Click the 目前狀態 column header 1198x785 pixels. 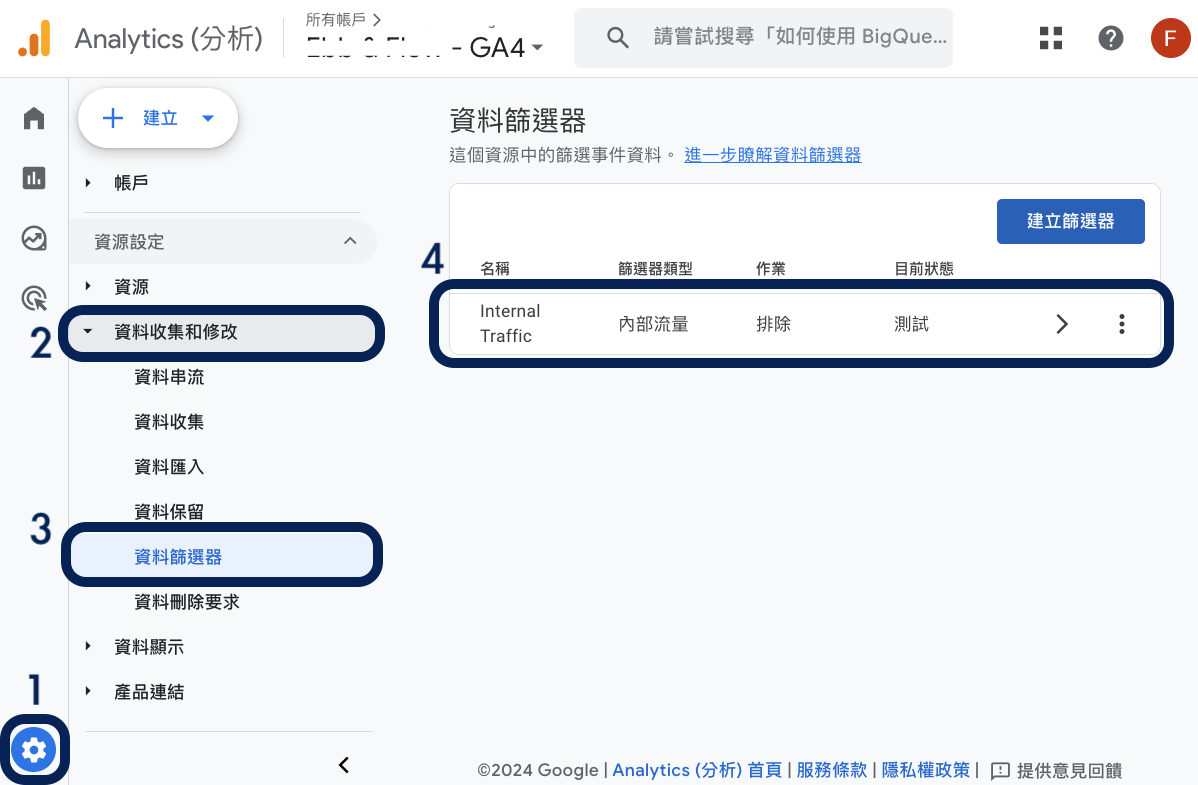[x=924, y=268]
